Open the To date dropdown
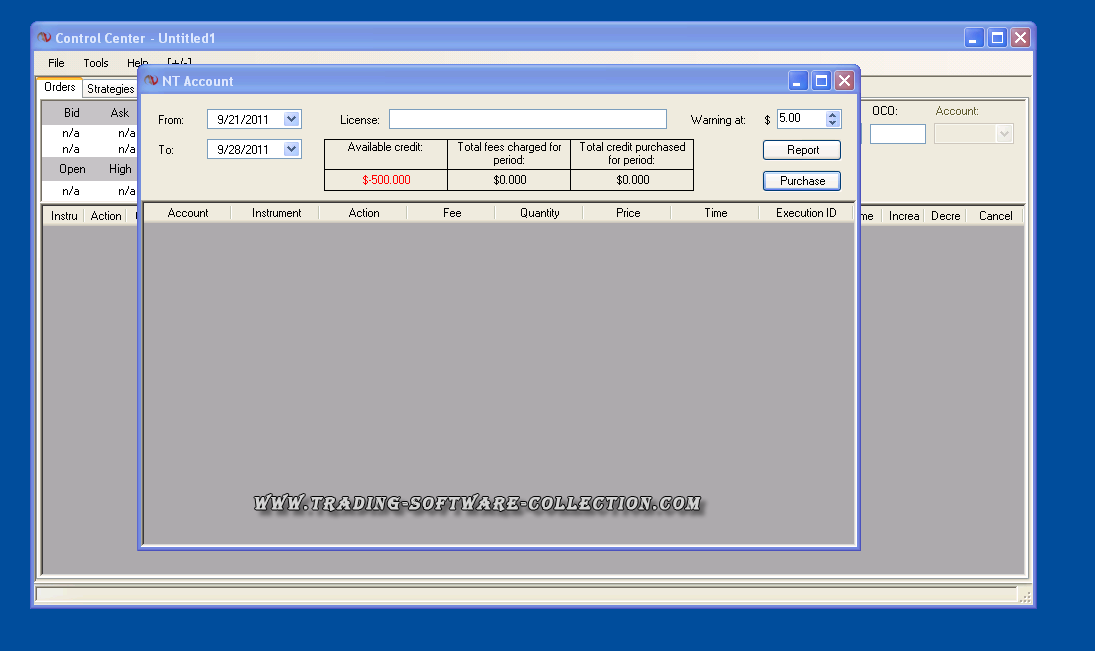 [x=291, y=149]
